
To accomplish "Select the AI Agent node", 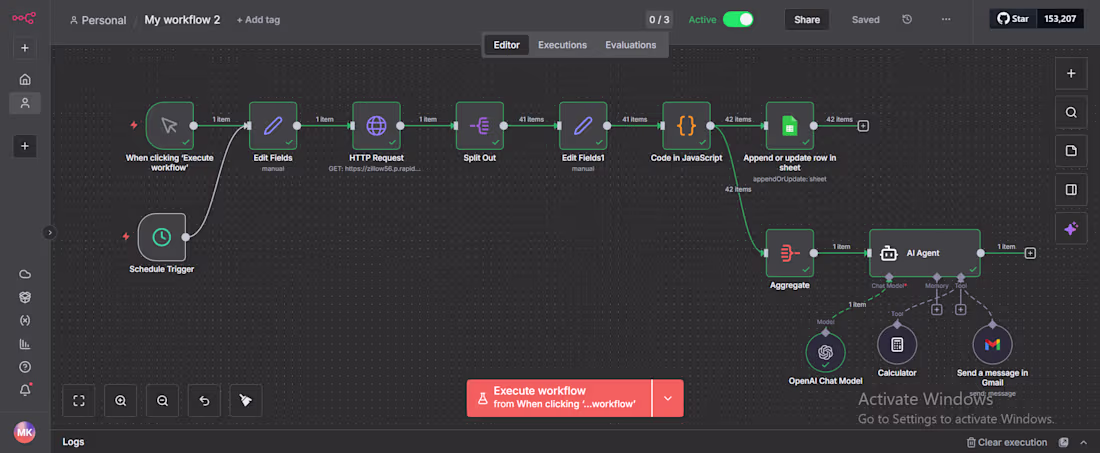I will [925, 253].
